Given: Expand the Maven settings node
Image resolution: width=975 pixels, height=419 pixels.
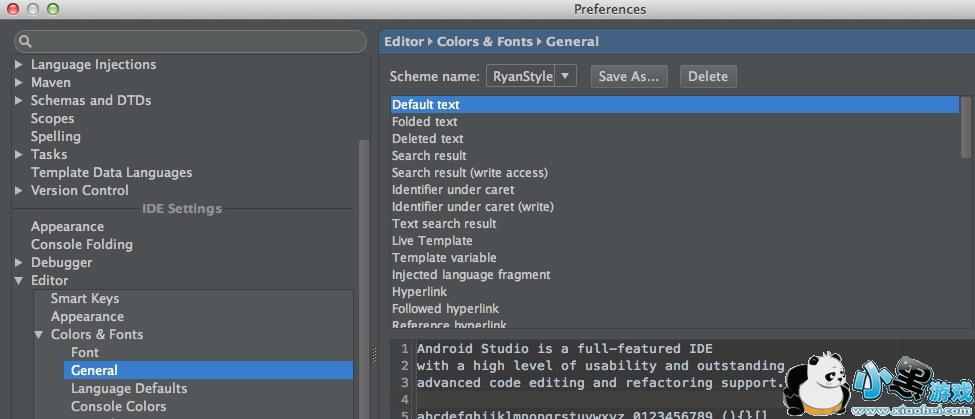Looking at the screenshot, I should (x=19, y=83).
